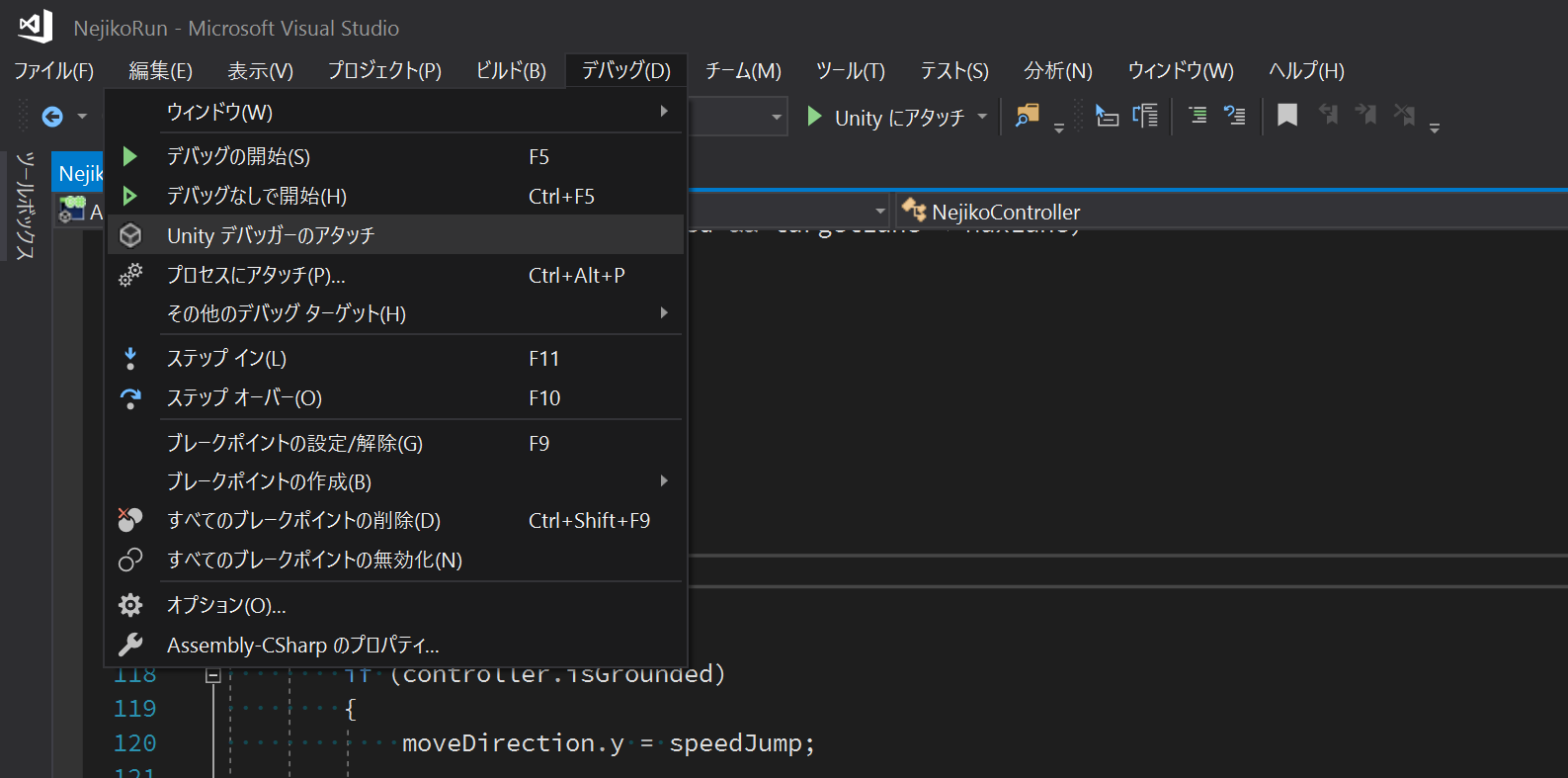
Task: Open the 表示(V) menu
Action: click(x=260, y=70)
